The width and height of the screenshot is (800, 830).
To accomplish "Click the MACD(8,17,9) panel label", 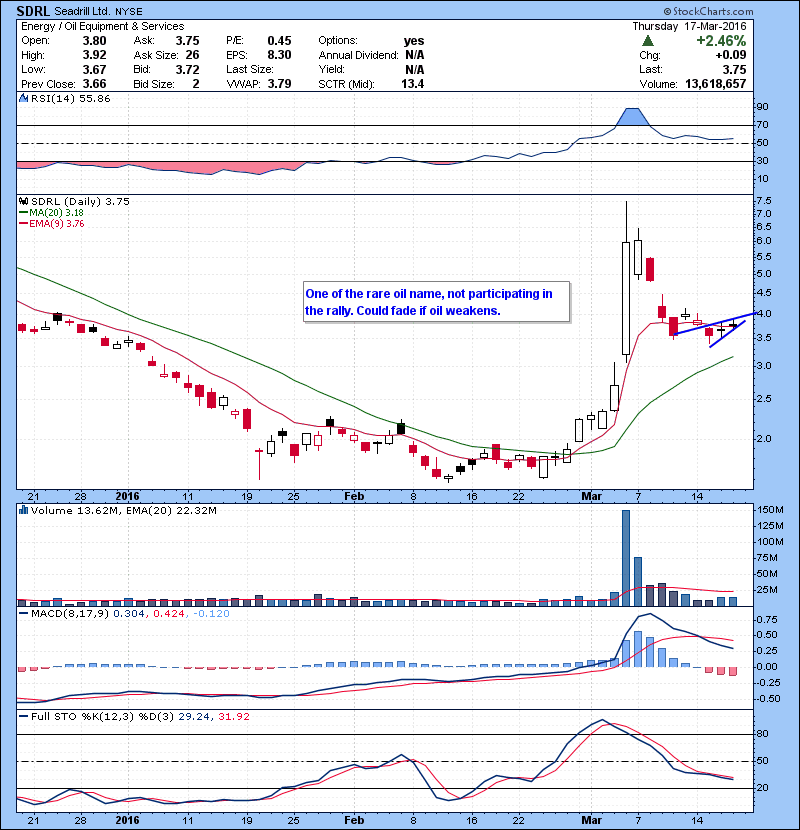I will click(x=69, y=614).
